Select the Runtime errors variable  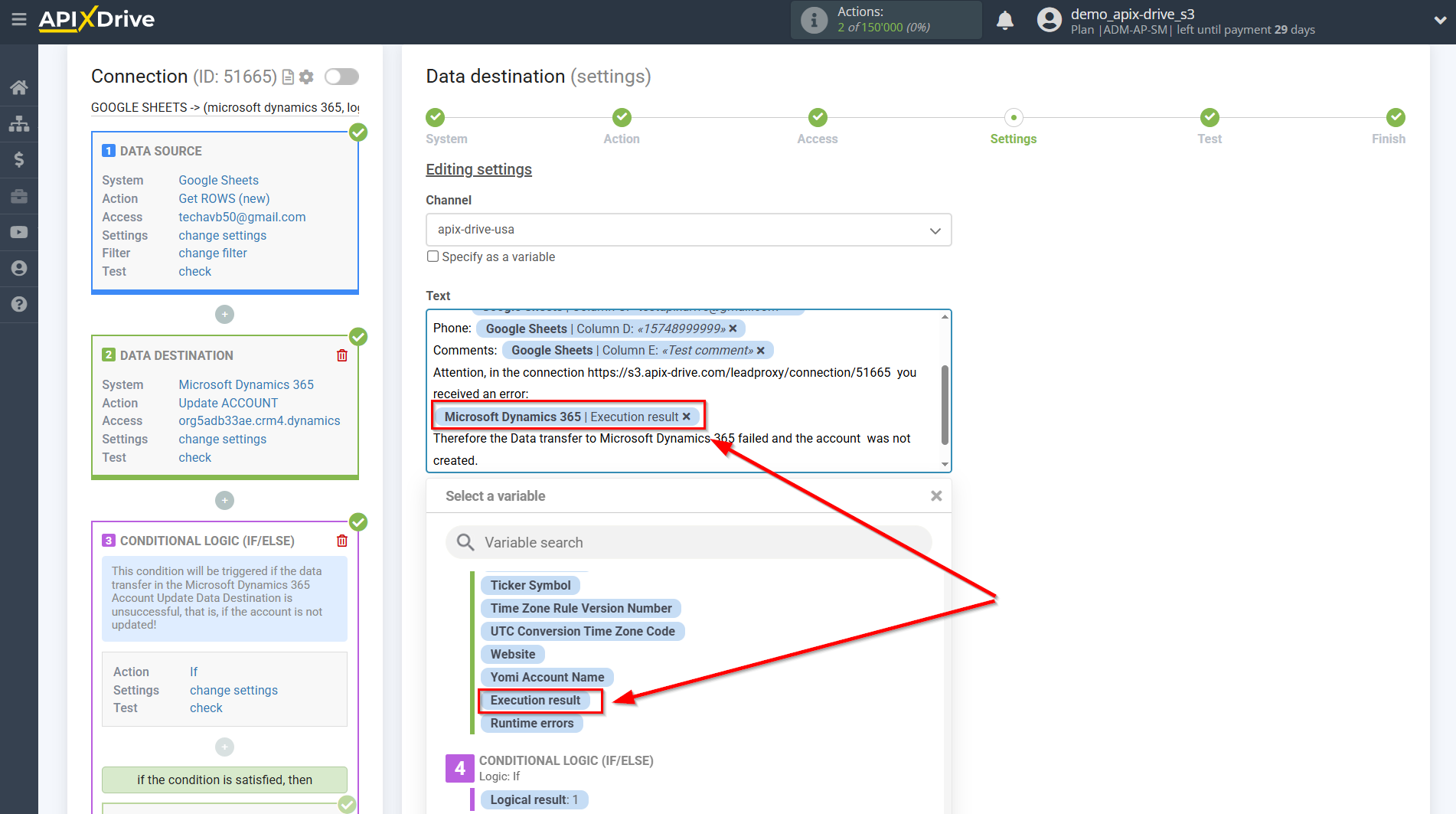click(x=532, y=723)
